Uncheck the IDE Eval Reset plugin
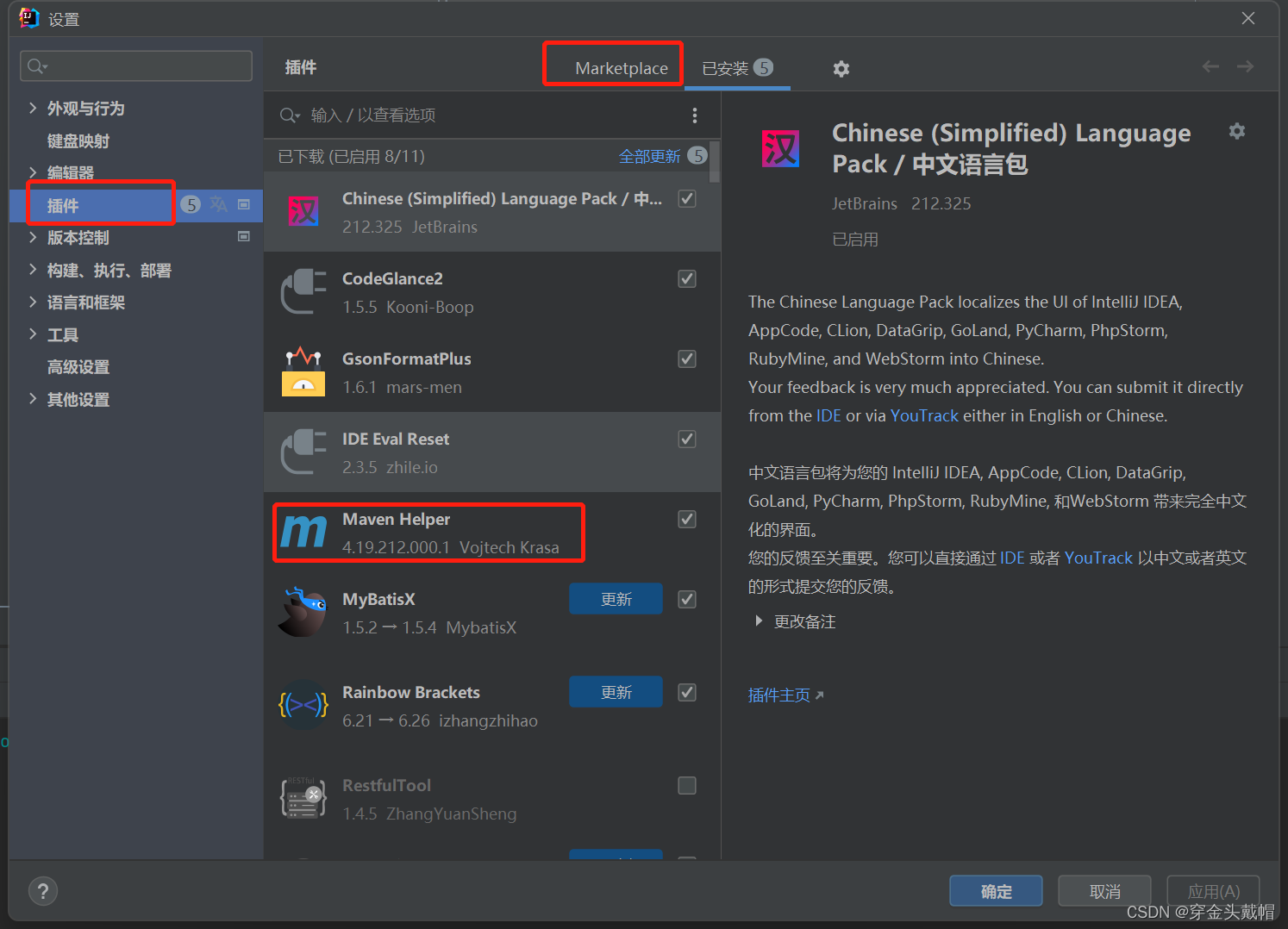Image resolution: width=1288 pixels, height=929 pixels. pyautogui.click(x=686, y=439)
